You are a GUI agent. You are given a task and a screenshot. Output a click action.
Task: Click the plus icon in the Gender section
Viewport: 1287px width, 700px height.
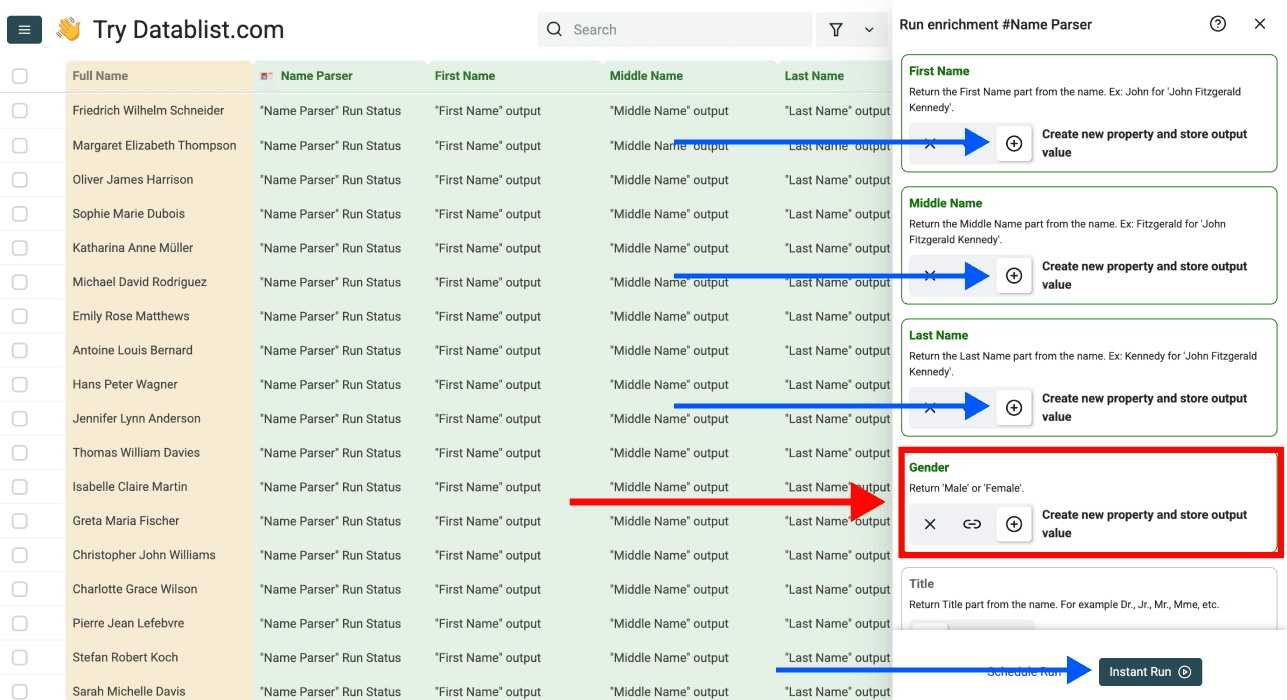click(x=1013, y=523)
